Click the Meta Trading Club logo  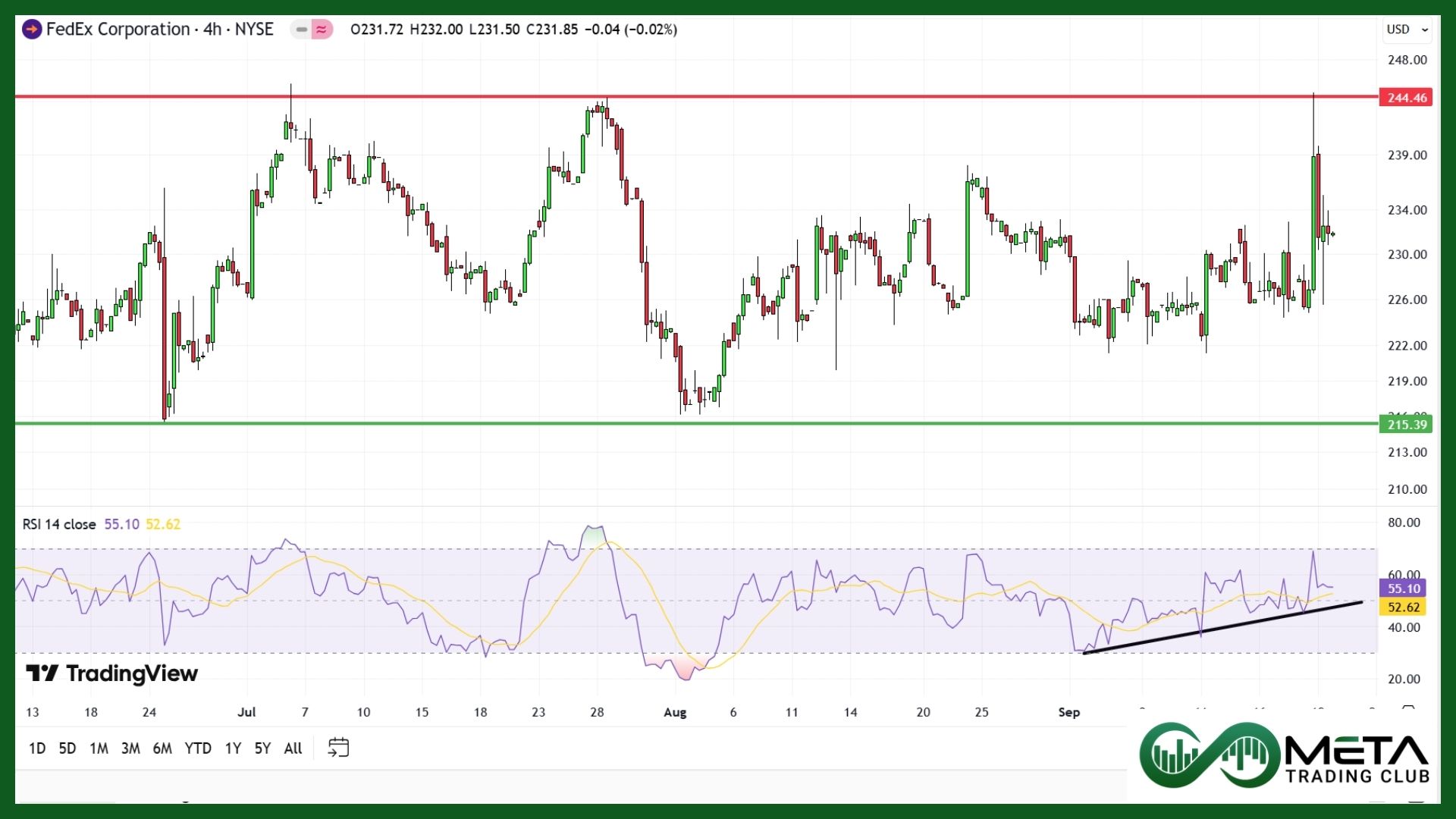tap(1284, 755)
